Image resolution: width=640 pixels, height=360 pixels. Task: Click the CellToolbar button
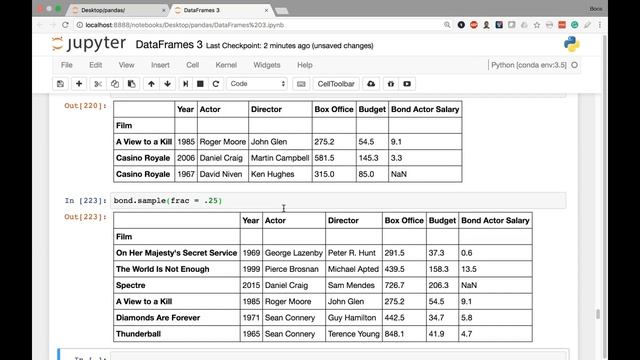[x=336, y=84]
